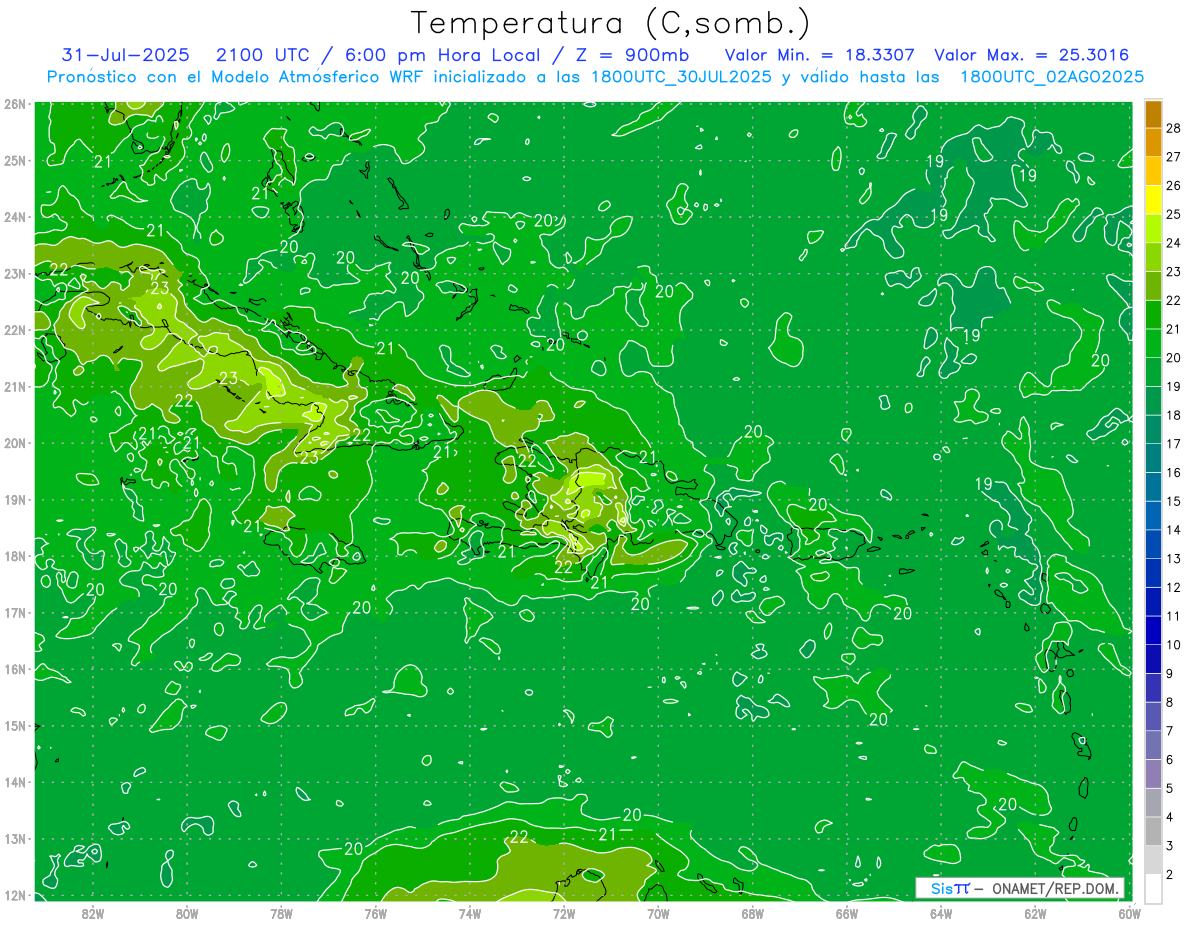The height and width of the screenshot is (927, 1200).
Task: Select the date text "31-Jul-2025"
Action: pyautogui.click(x=126, y=55)
